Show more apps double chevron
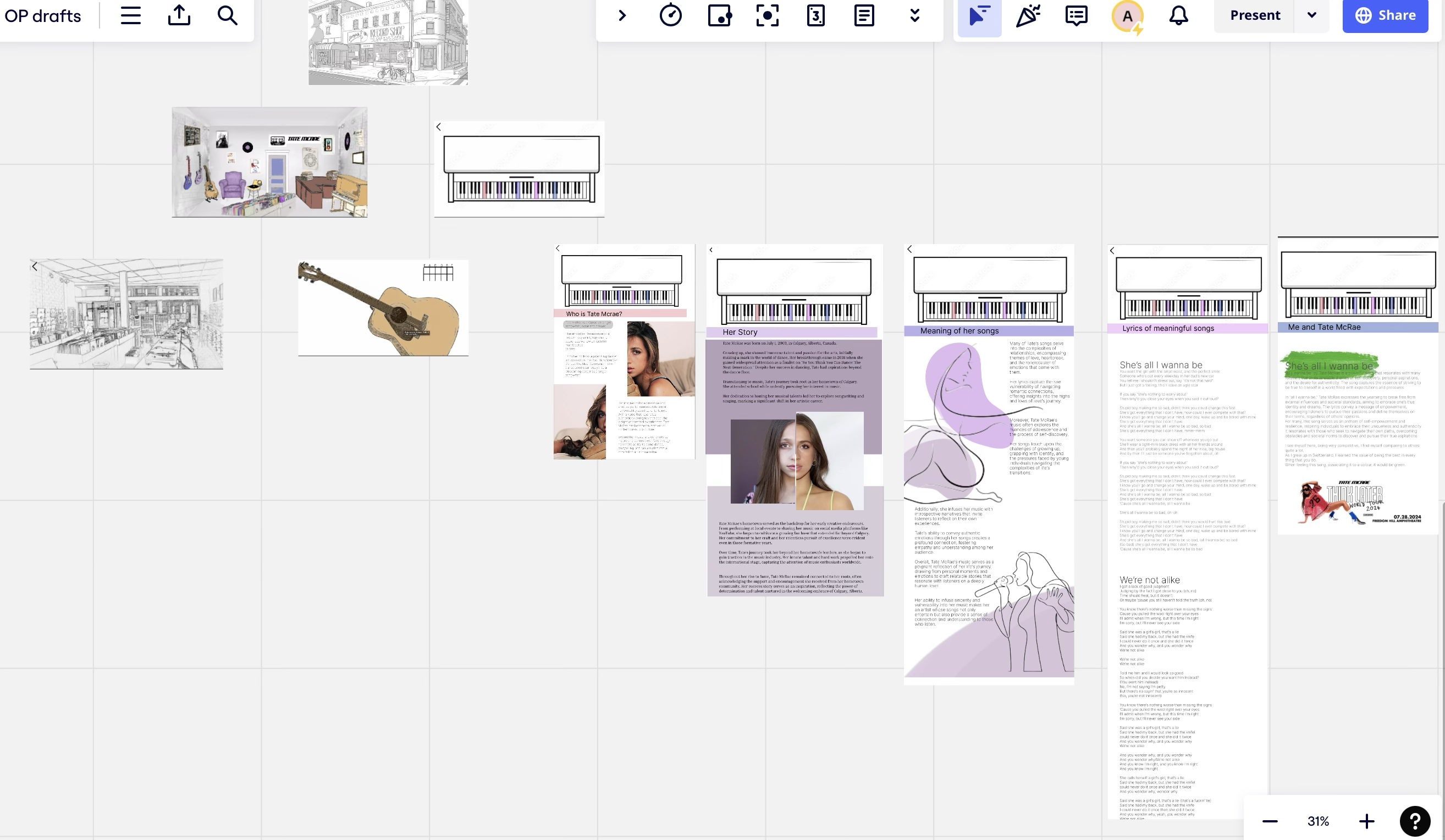Image resolution: width=1445 pixels, height=840 pixels. pyautogui.click(x=915, y=15)
